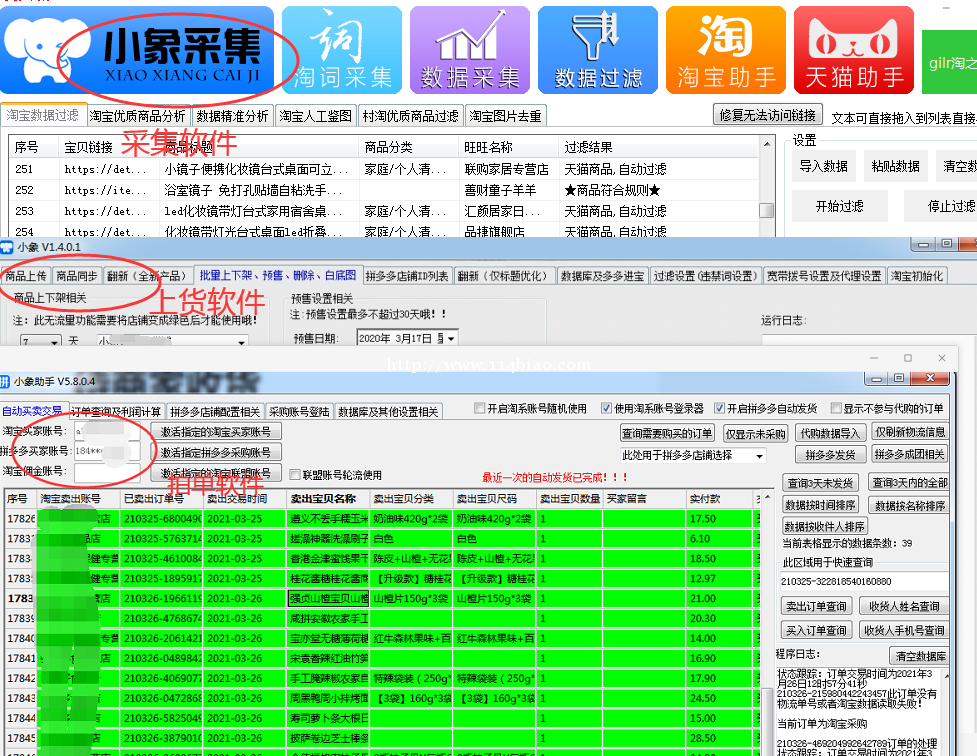Click the 卖出订单查询 button
977x756 pixels.
pos(816,606)
